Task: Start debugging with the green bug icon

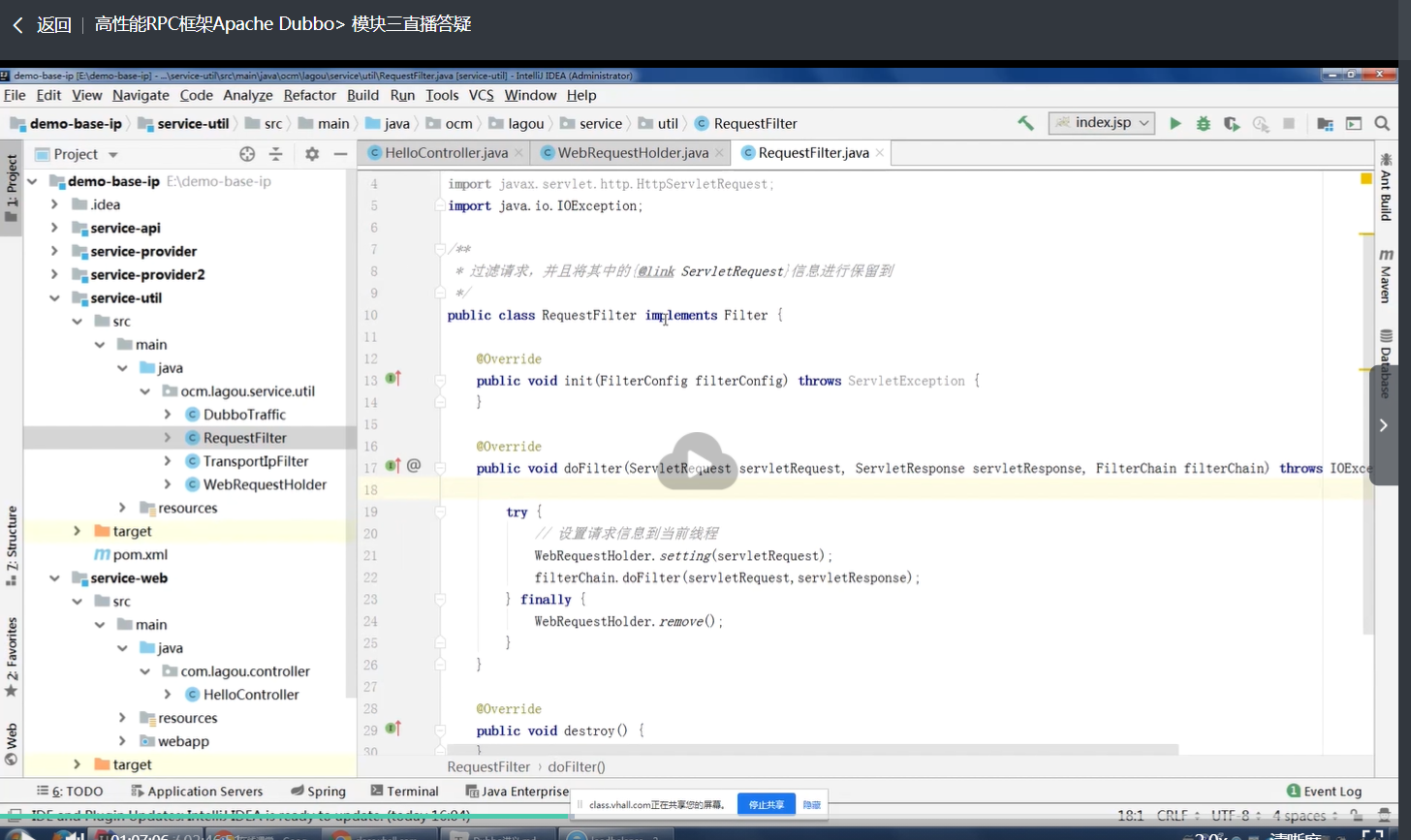Action: click(1204, 123)
